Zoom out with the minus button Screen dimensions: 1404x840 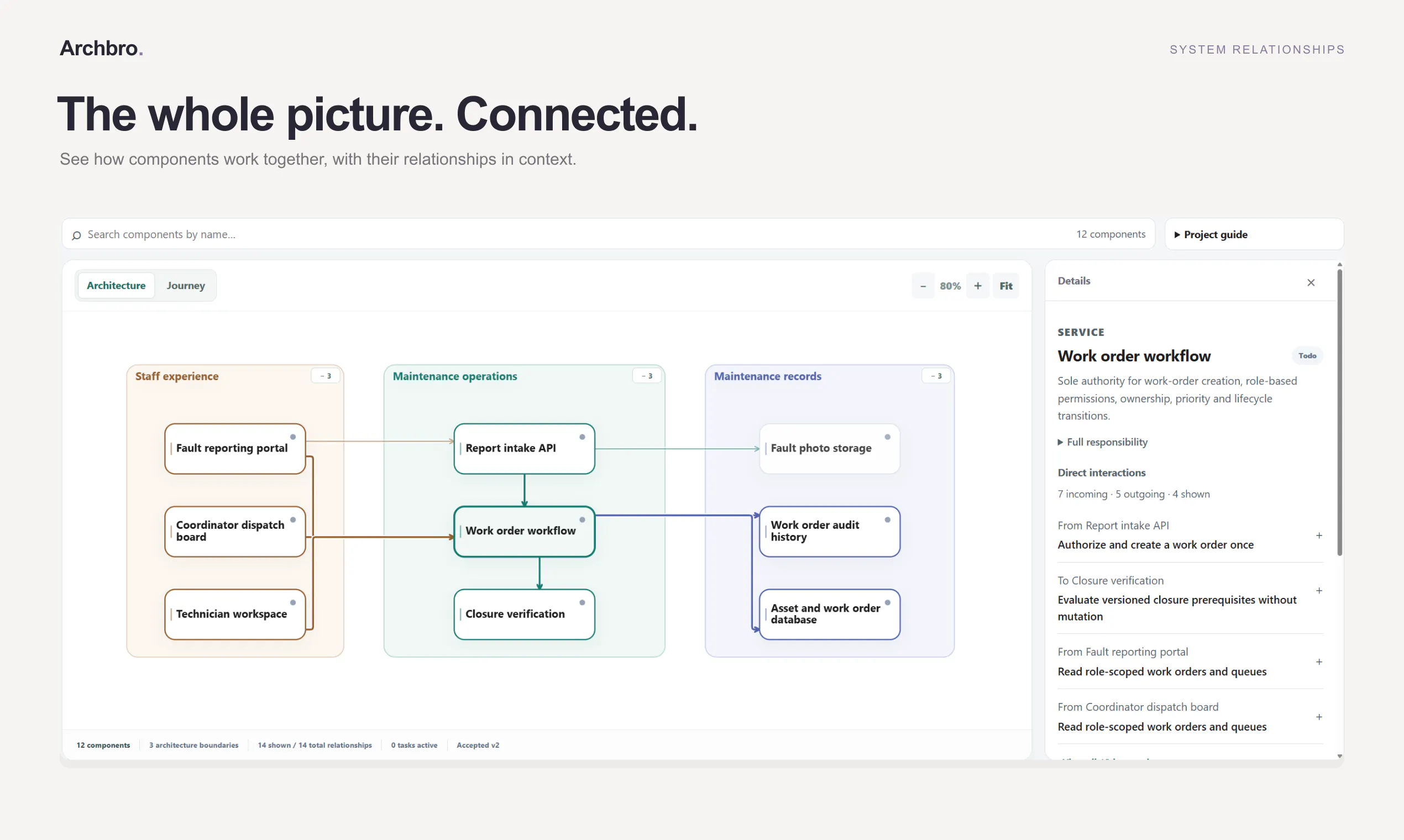[923, 286]
